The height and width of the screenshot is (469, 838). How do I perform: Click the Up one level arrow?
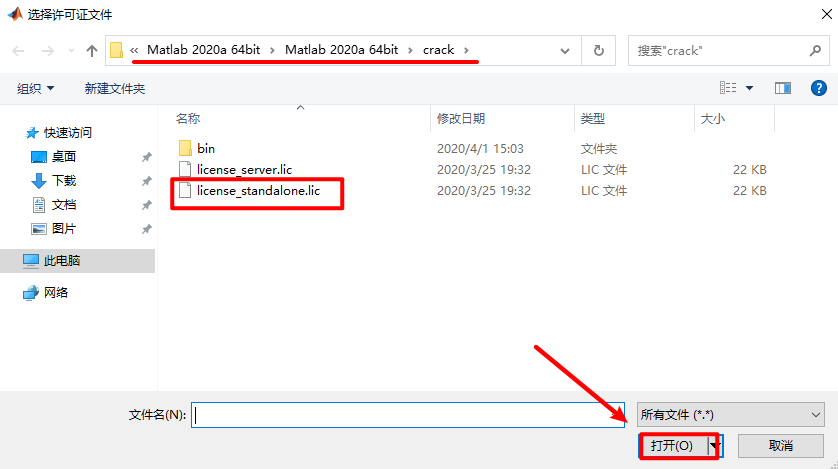click(x=92, y=50)
